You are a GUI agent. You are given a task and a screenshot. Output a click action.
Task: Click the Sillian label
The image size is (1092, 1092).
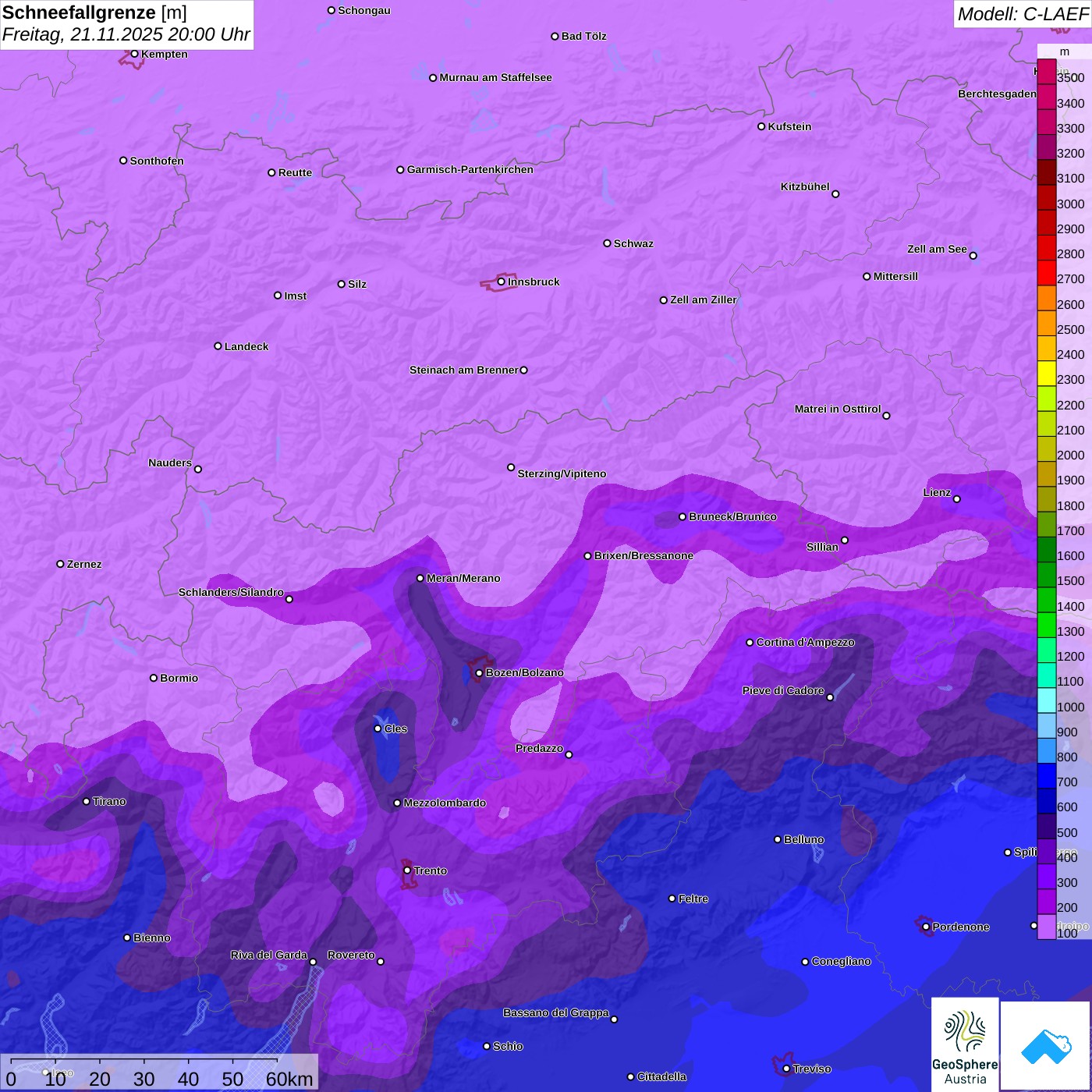(x=822, y=547)
